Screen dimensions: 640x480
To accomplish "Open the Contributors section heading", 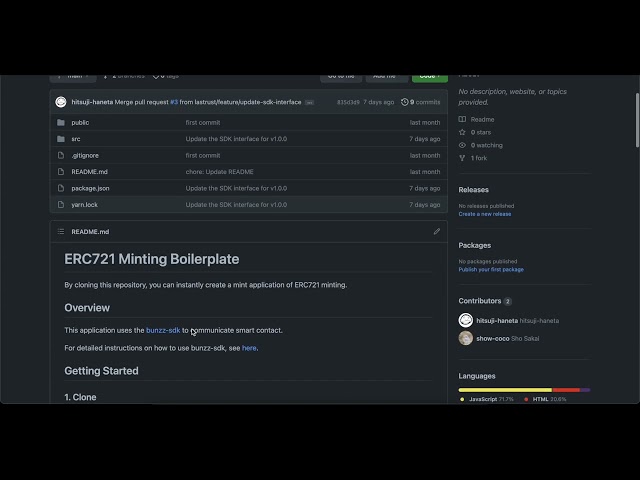I will click(x=480, y=301).
